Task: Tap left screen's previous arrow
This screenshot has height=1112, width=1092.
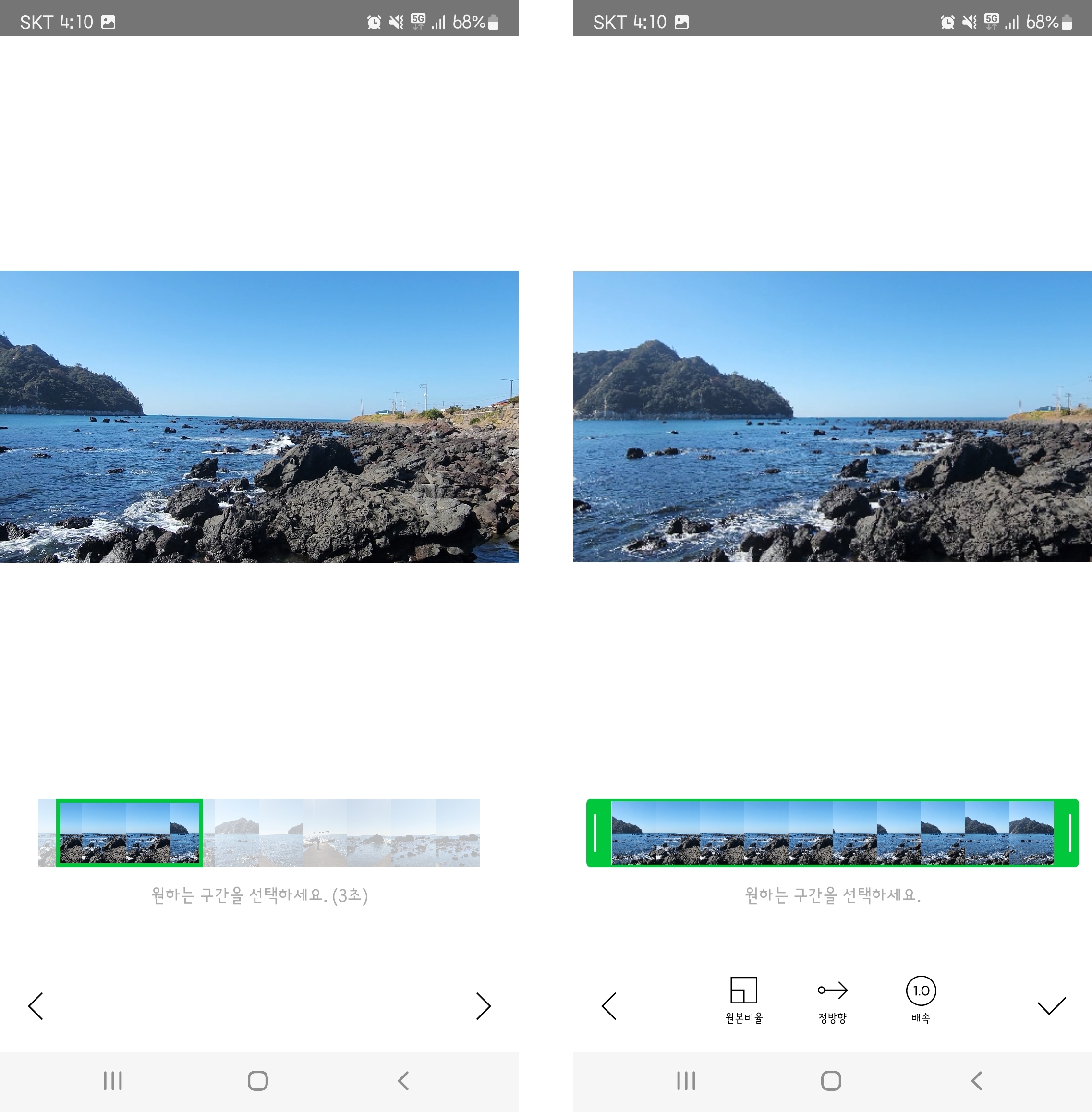Action: 36,1006
